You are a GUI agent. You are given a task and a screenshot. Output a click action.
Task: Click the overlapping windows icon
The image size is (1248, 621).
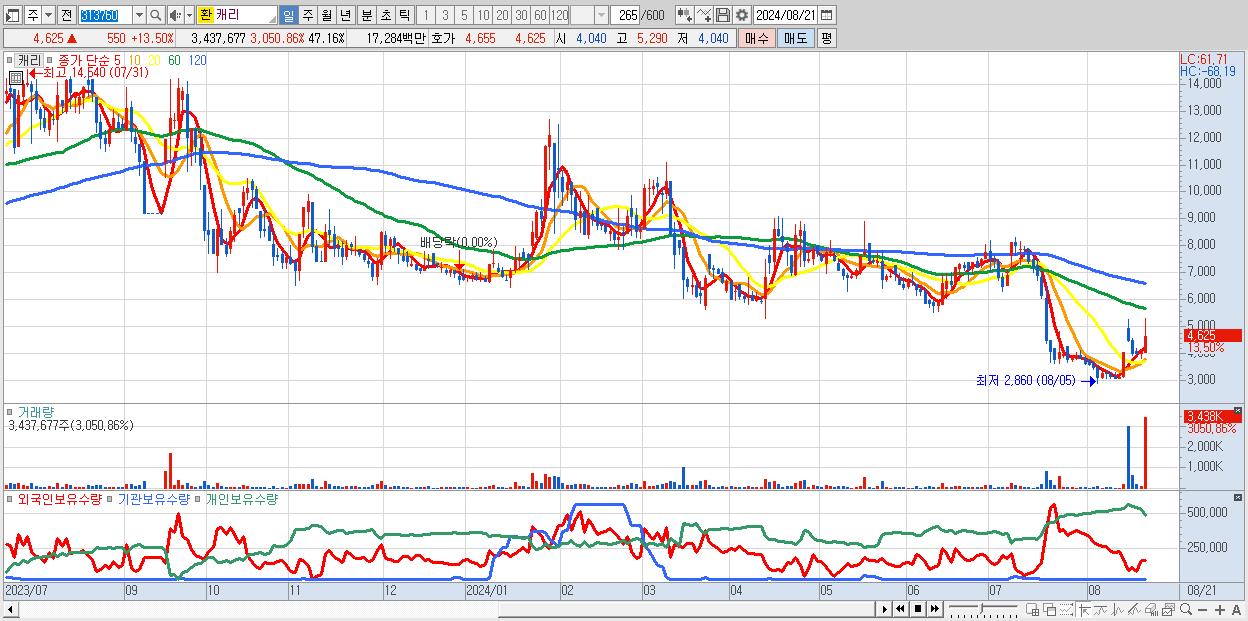coord(1049,610)
